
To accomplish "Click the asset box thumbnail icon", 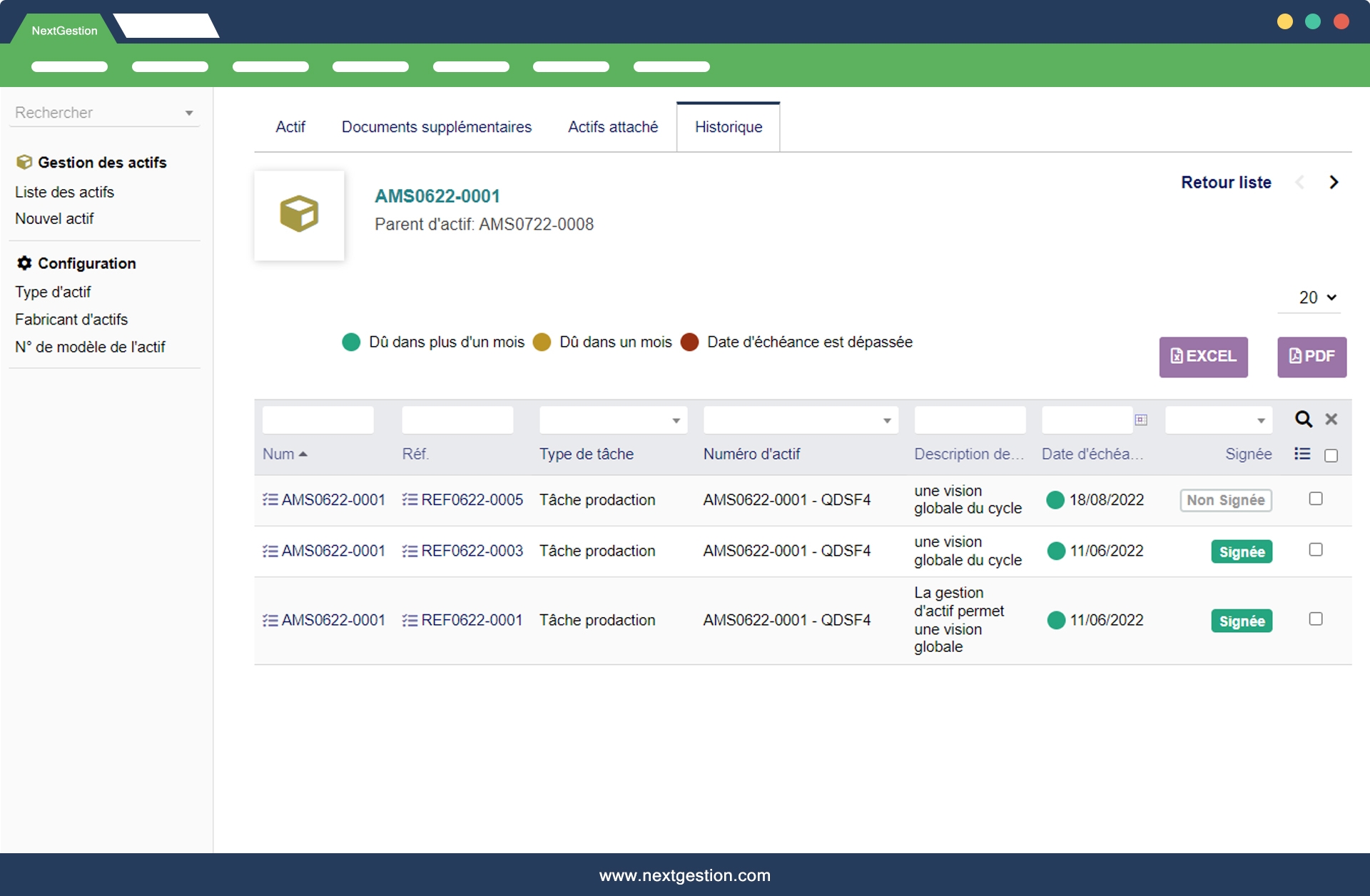I will pyautogui.click(x=299, y=214).
